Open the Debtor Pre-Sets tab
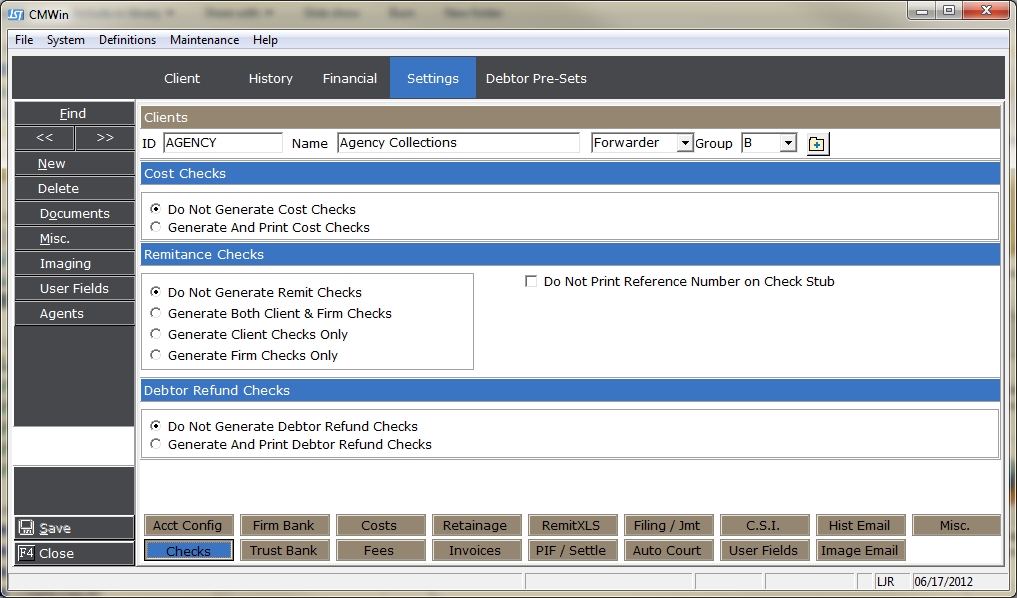This screenshot has width=1017, height=598. tap(536, 78)
